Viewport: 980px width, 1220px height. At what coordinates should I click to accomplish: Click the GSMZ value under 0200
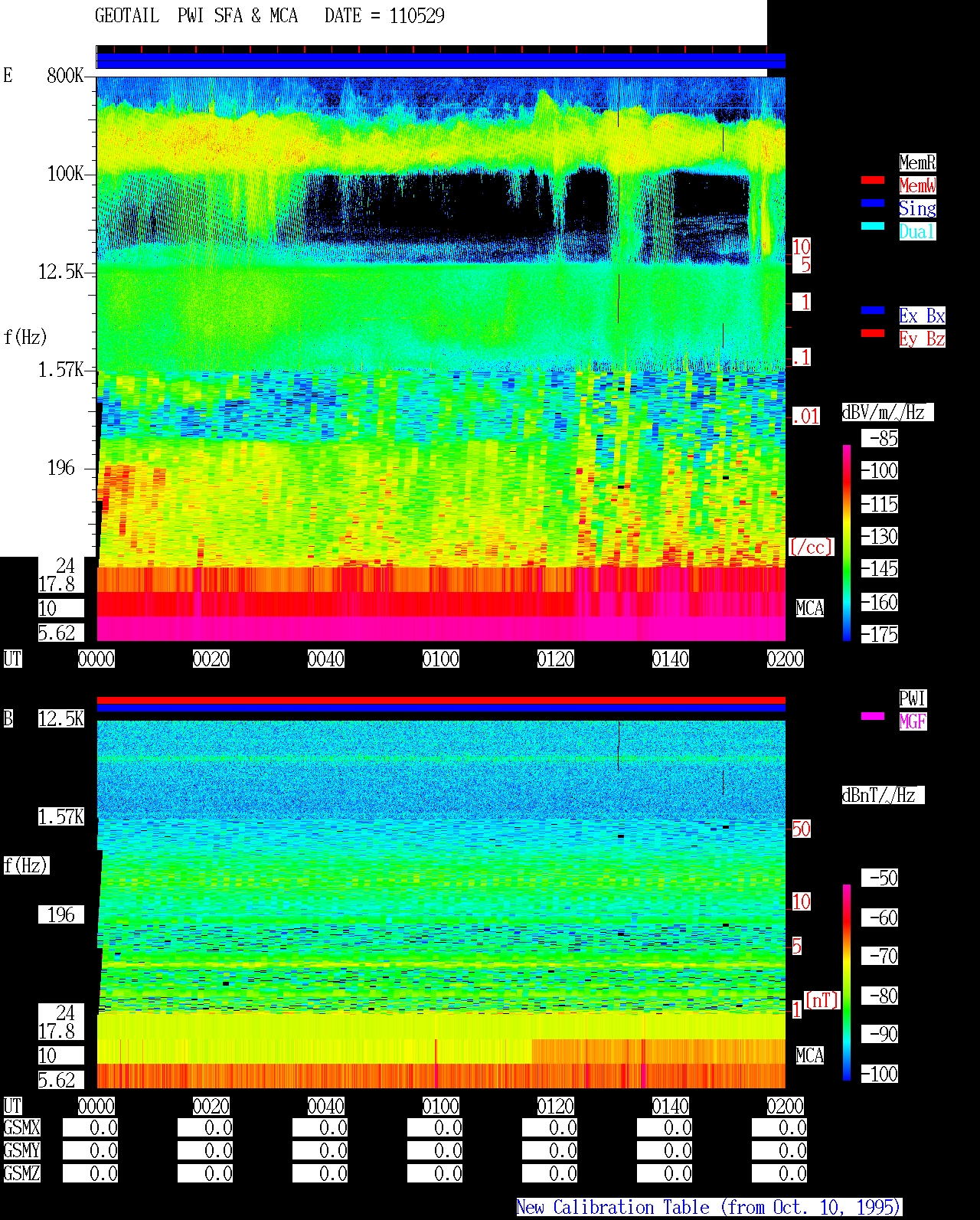click(x=779, y=1173)
